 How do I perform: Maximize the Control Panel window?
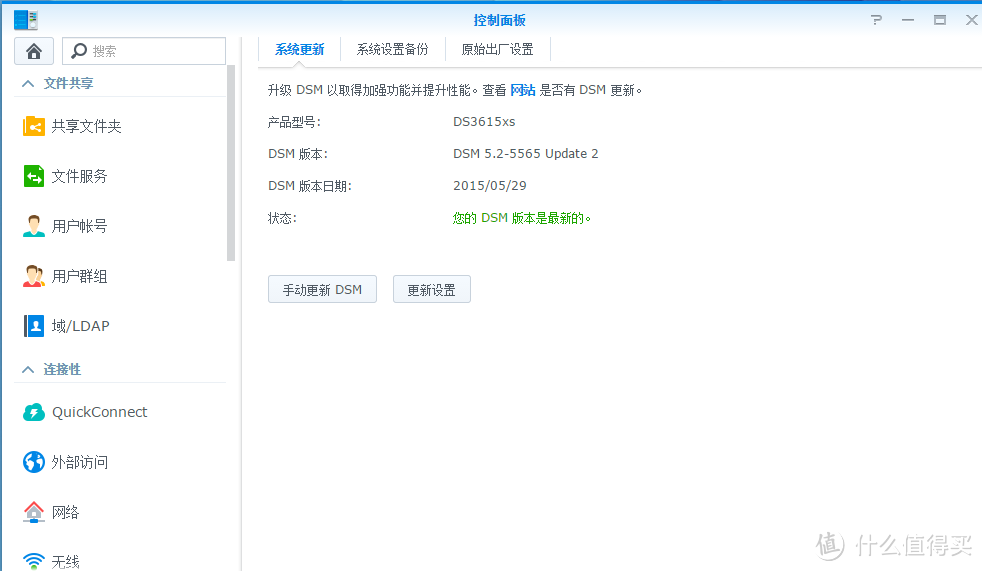tap(940, 20)
